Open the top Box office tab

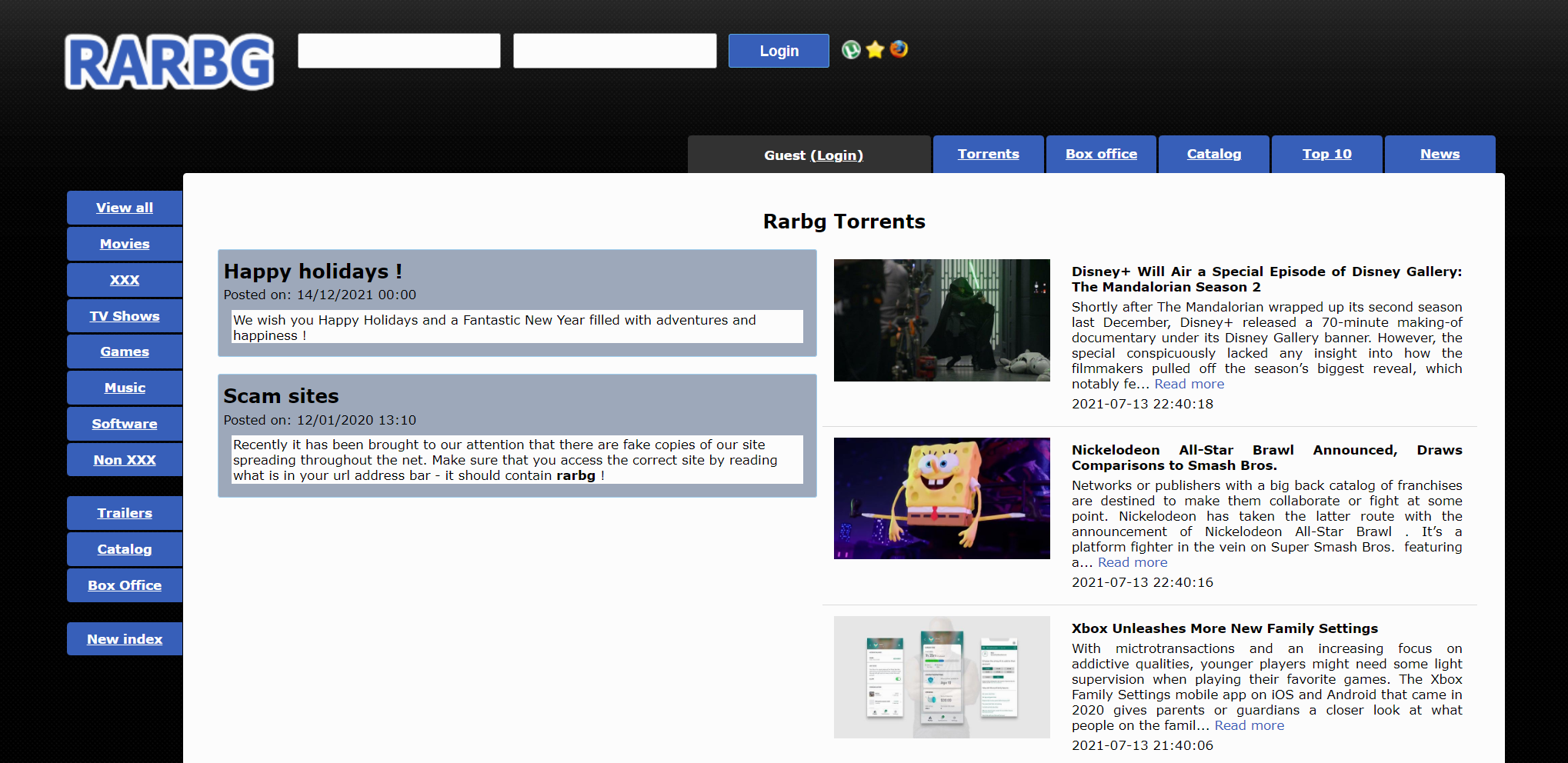pyautogui.click(x=1101, y=154)
